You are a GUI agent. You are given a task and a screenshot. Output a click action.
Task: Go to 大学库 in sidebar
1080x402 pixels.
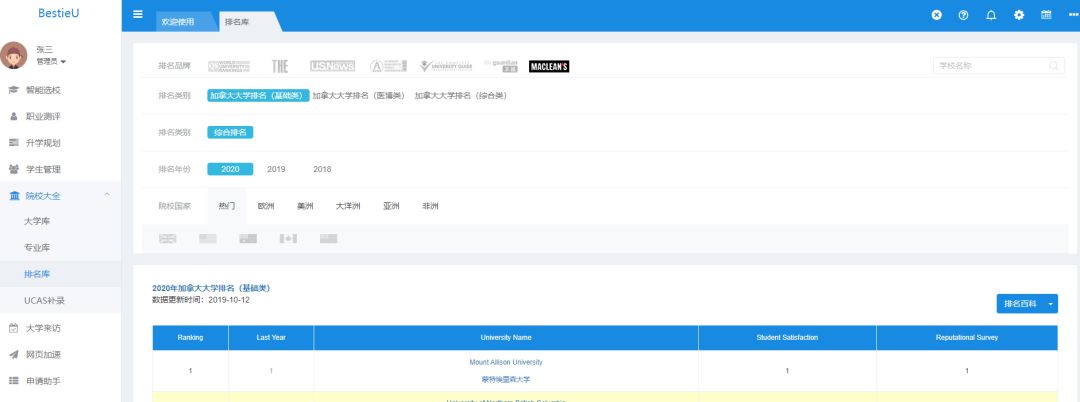click(x=37, y=221)
